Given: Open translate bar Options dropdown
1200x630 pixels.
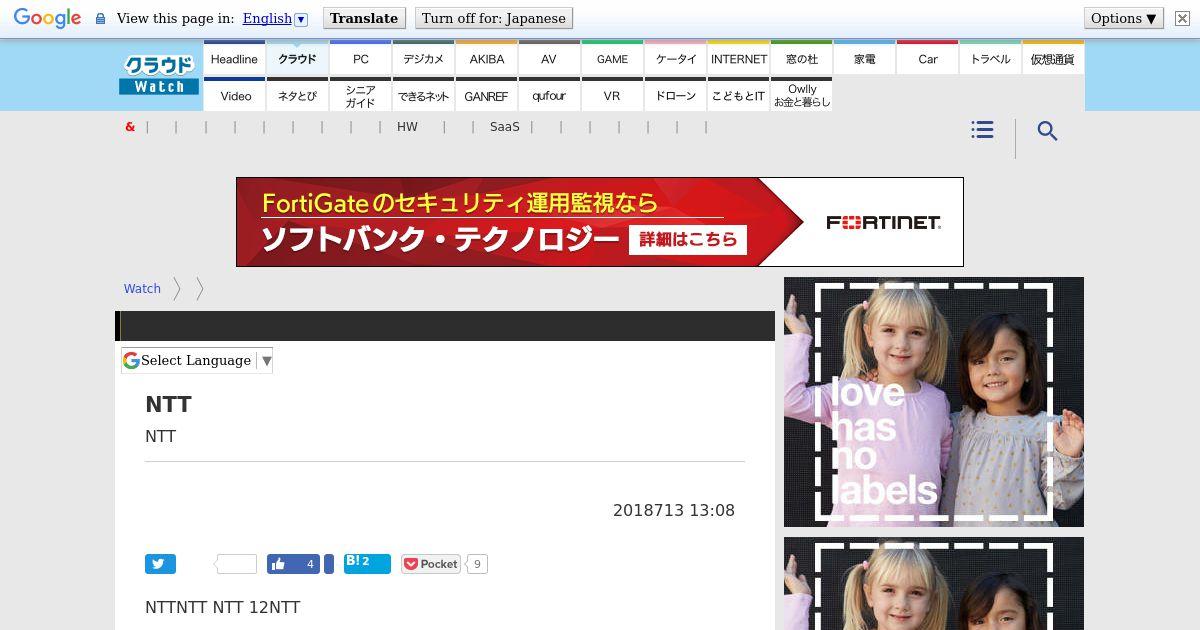Looking at the screenshot, I should click(1124, 18).
